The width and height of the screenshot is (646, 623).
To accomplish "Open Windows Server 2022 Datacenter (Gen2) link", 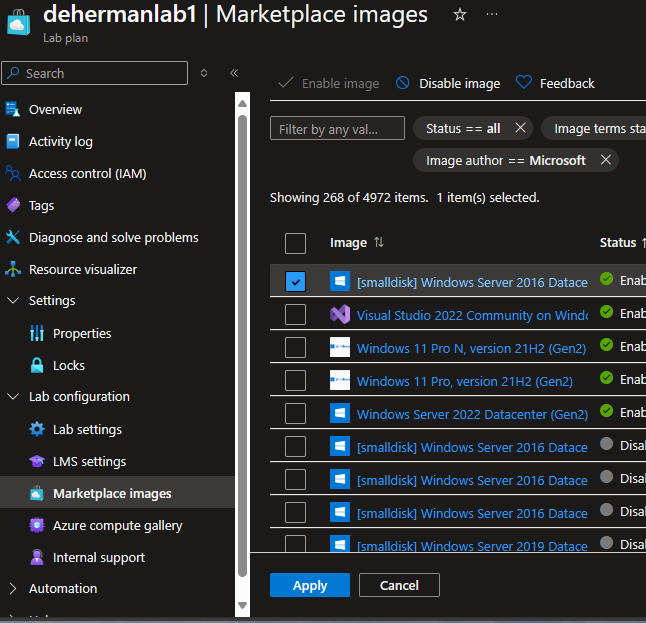I will [472, 414].
